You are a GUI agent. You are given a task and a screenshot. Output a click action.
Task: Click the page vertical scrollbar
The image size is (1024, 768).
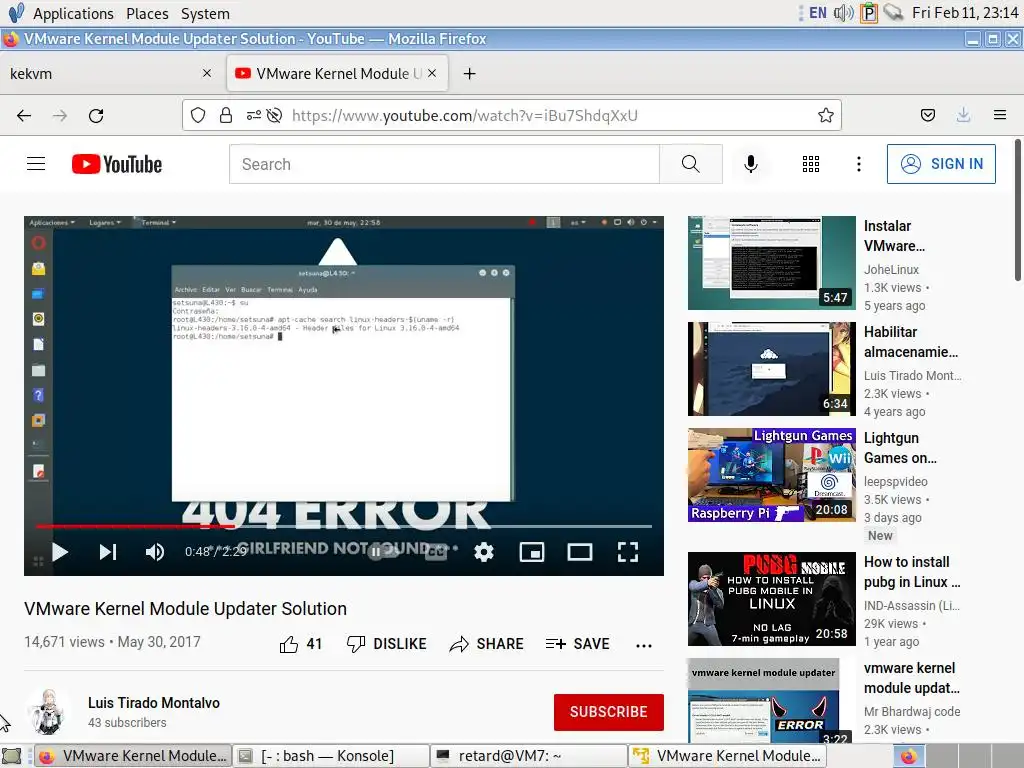point(1017,209)
